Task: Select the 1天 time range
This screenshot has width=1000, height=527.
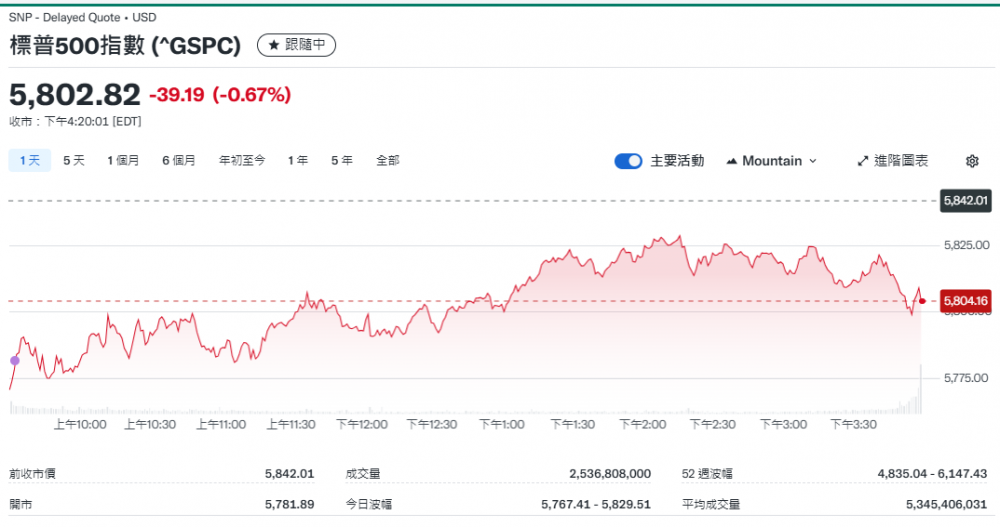Action: pyautogui.click(x=29, y=160)
